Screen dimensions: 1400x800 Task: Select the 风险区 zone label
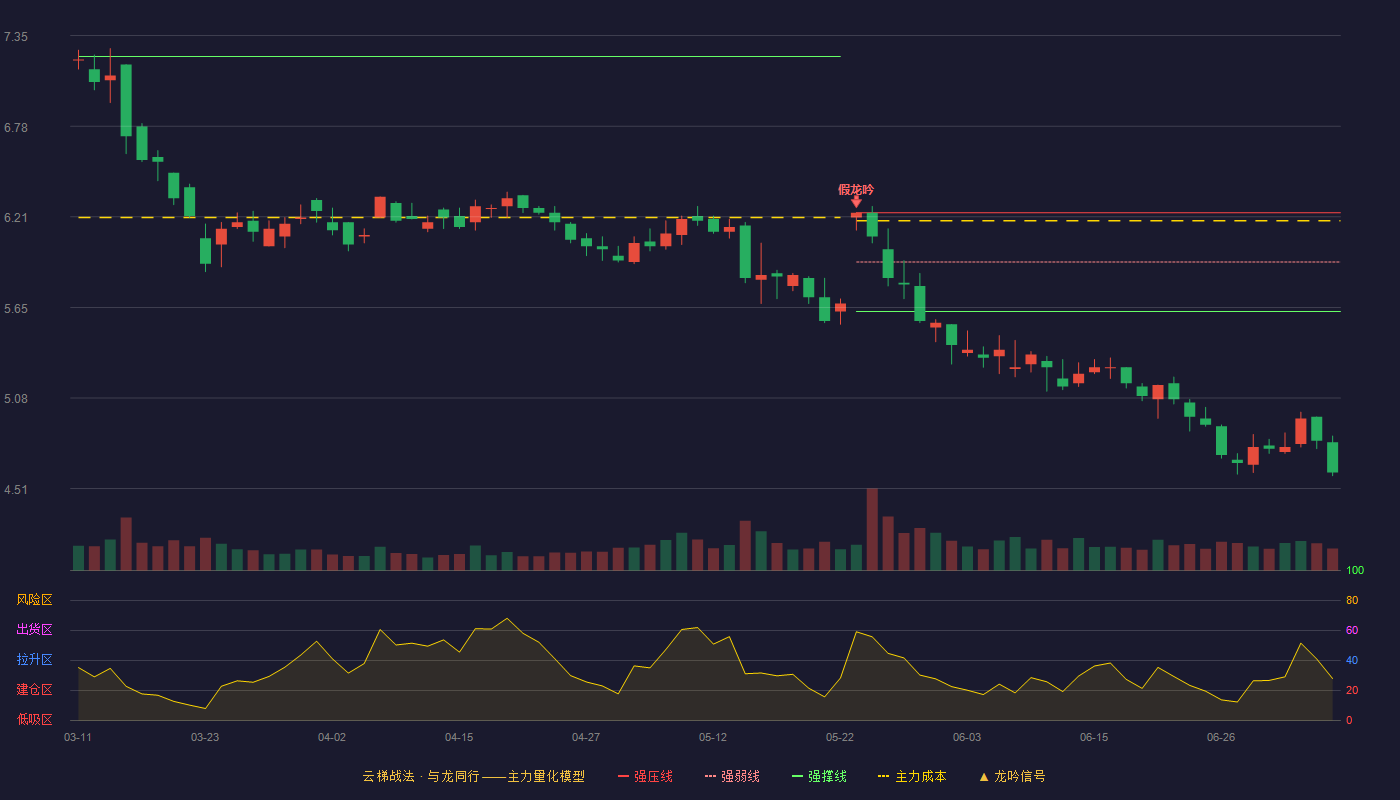[34, 600]
